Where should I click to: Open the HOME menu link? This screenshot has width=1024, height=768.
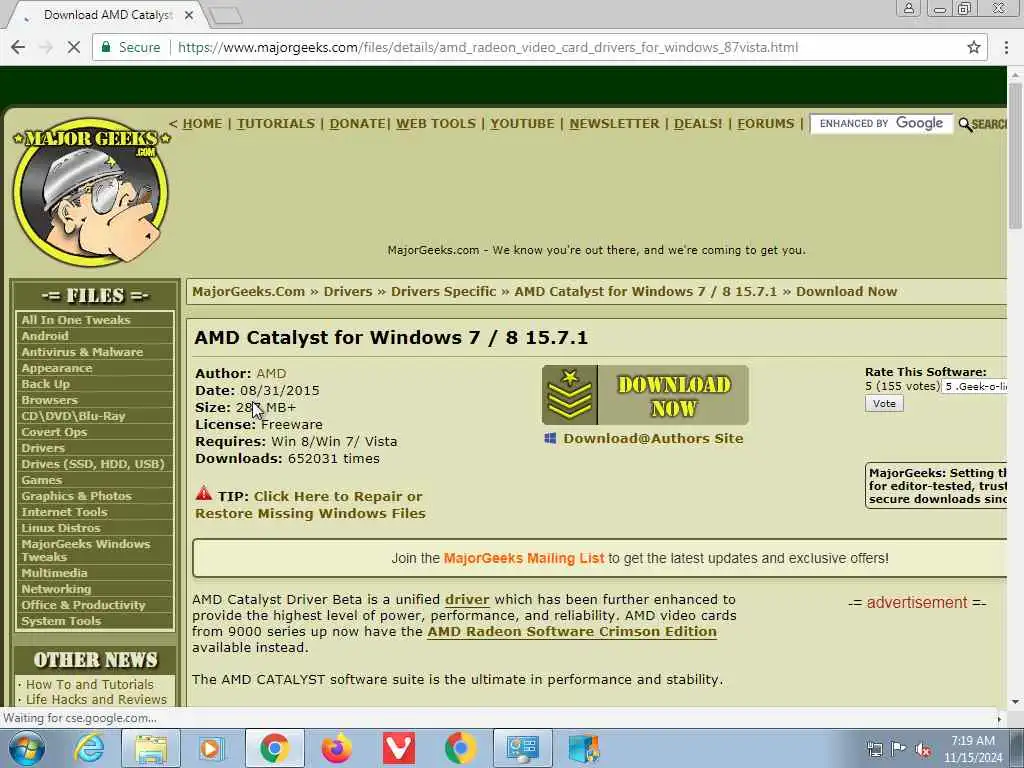(202, 123)
